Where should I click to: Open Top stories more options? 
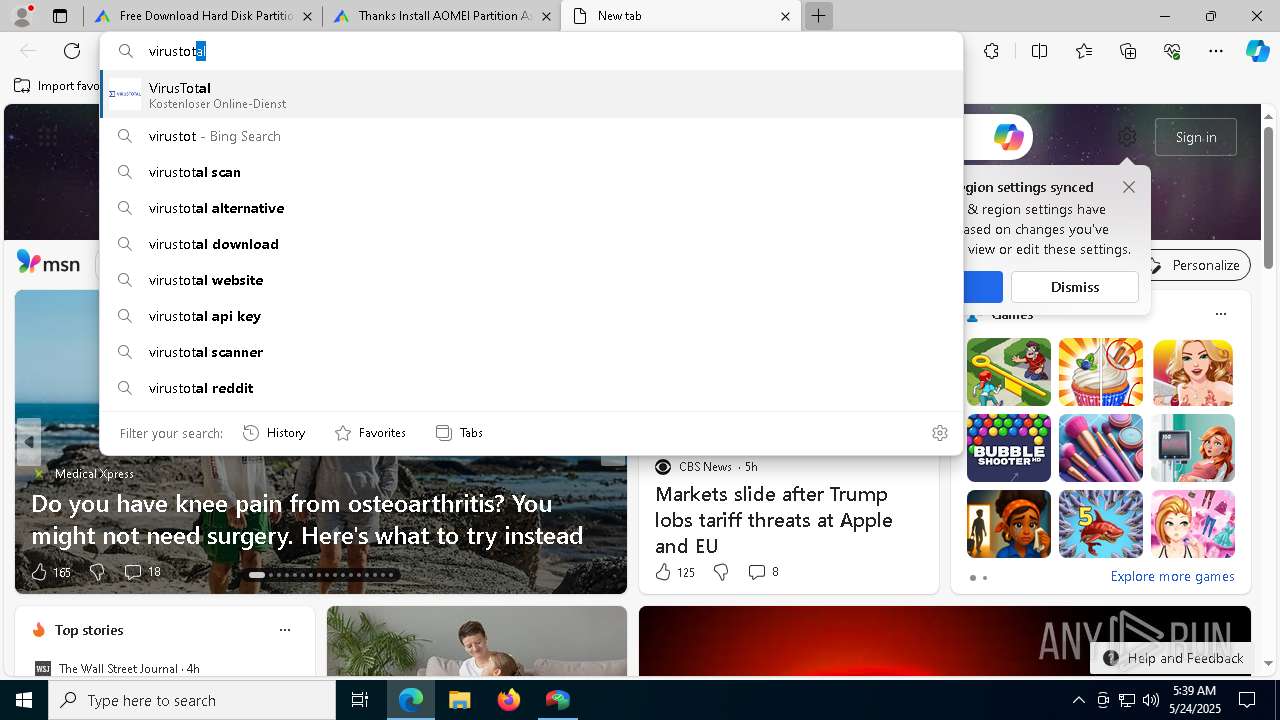(285, 630)
